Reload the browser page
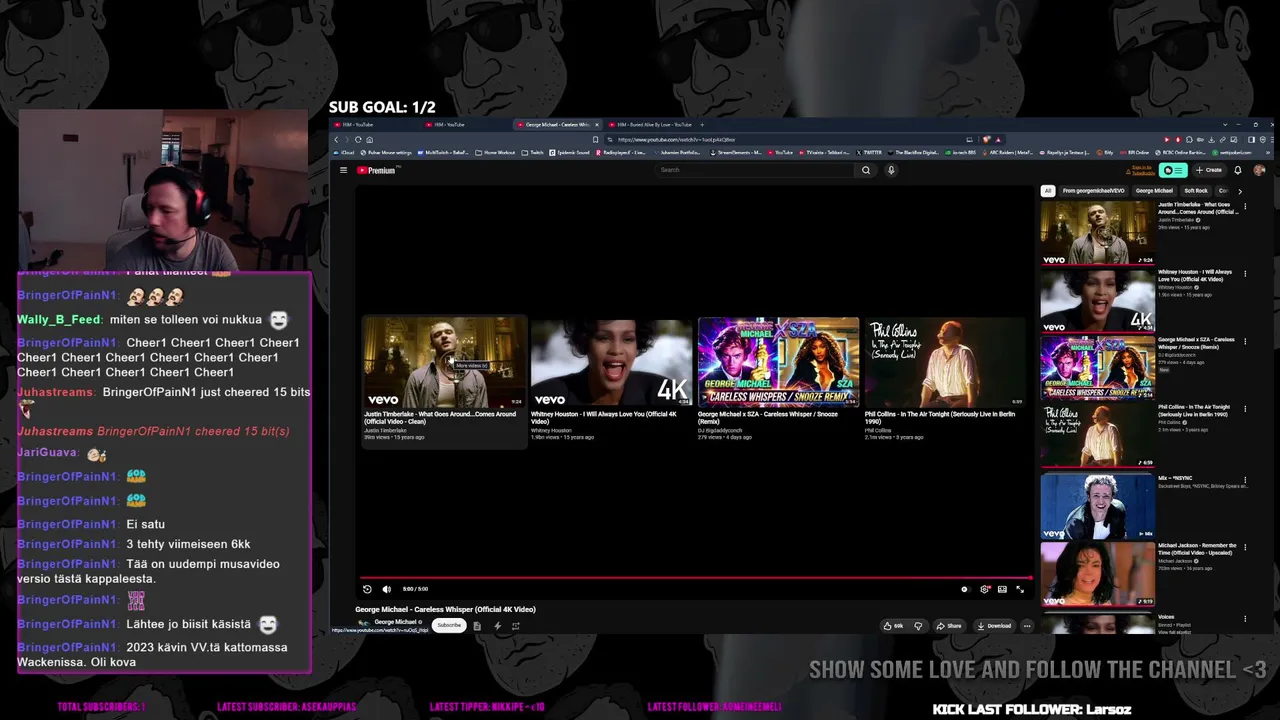The image size is (1280, 720). point(358,140)
